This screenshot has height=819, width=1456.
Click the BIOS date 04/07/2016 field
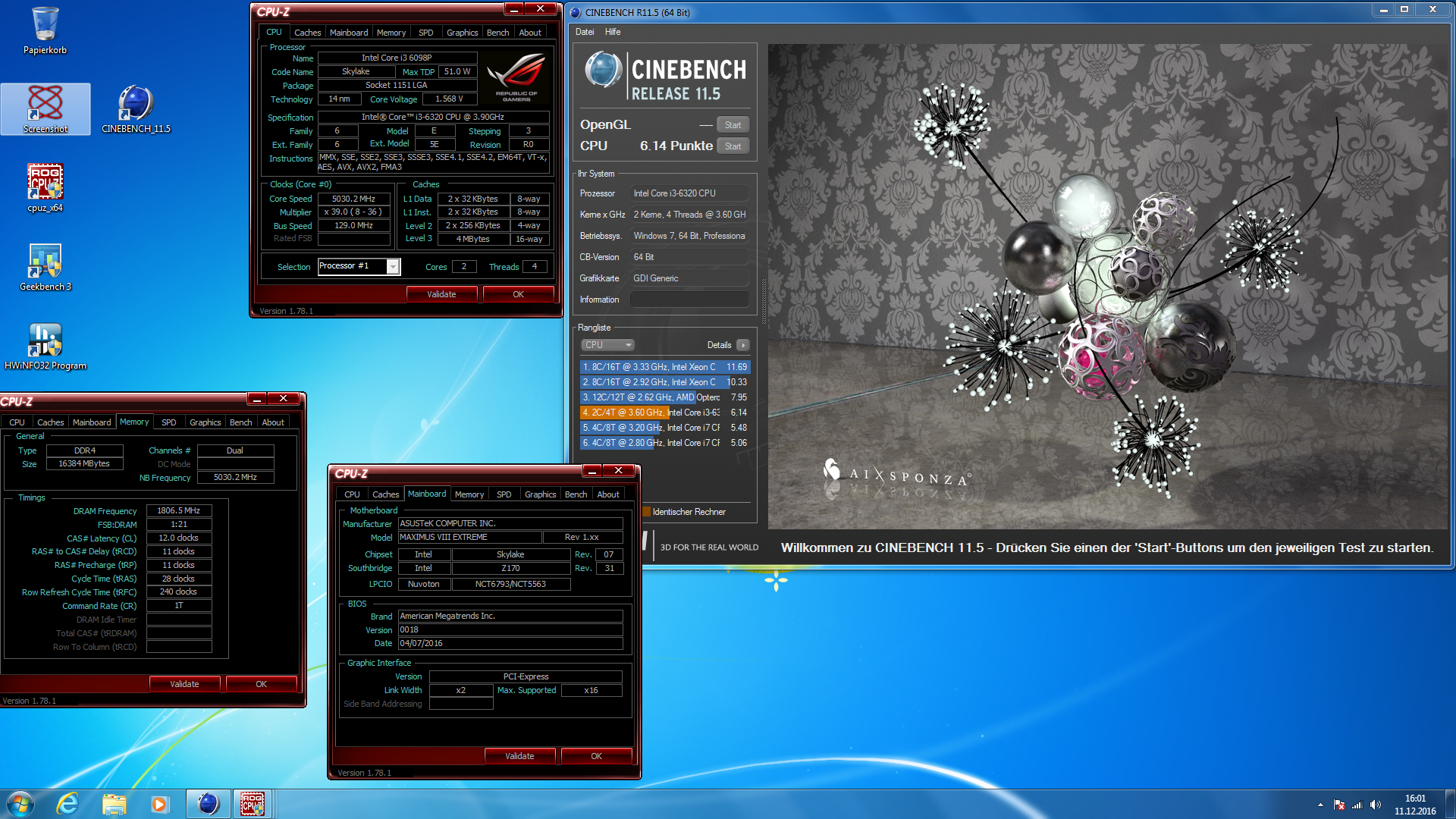(x=510, y=643)
